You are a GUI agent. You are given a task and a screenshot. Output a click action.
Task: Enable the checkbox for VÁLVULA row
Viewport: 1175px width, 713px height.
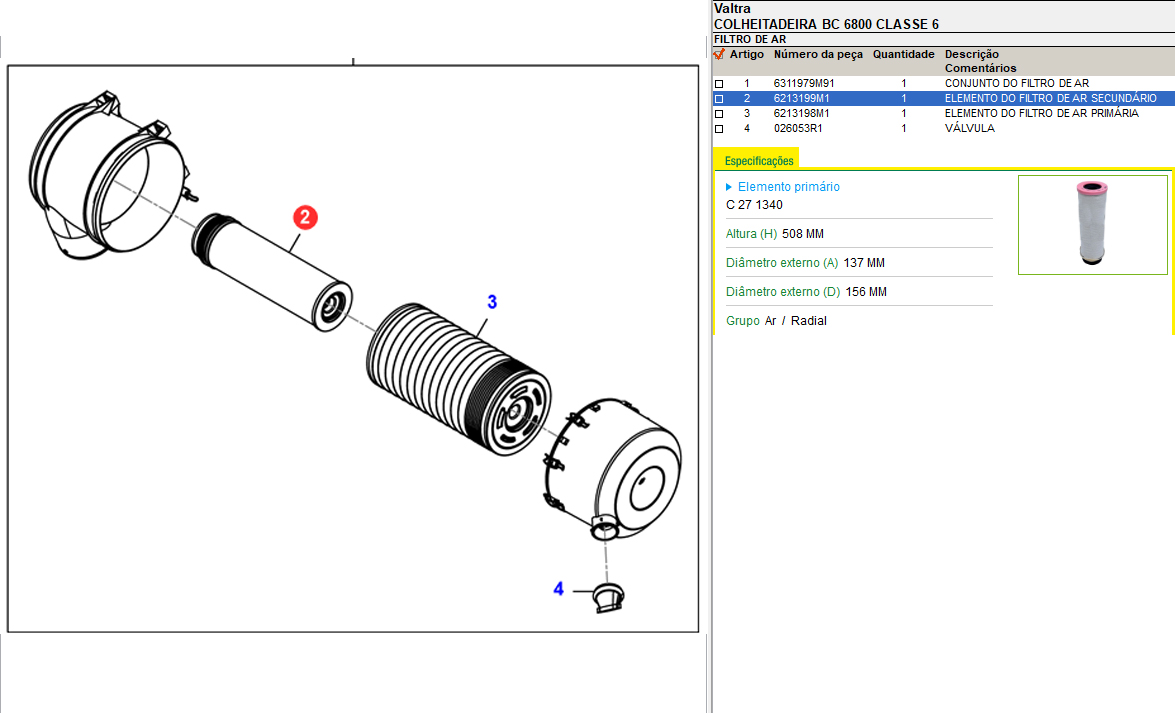[x=719, y=129]
